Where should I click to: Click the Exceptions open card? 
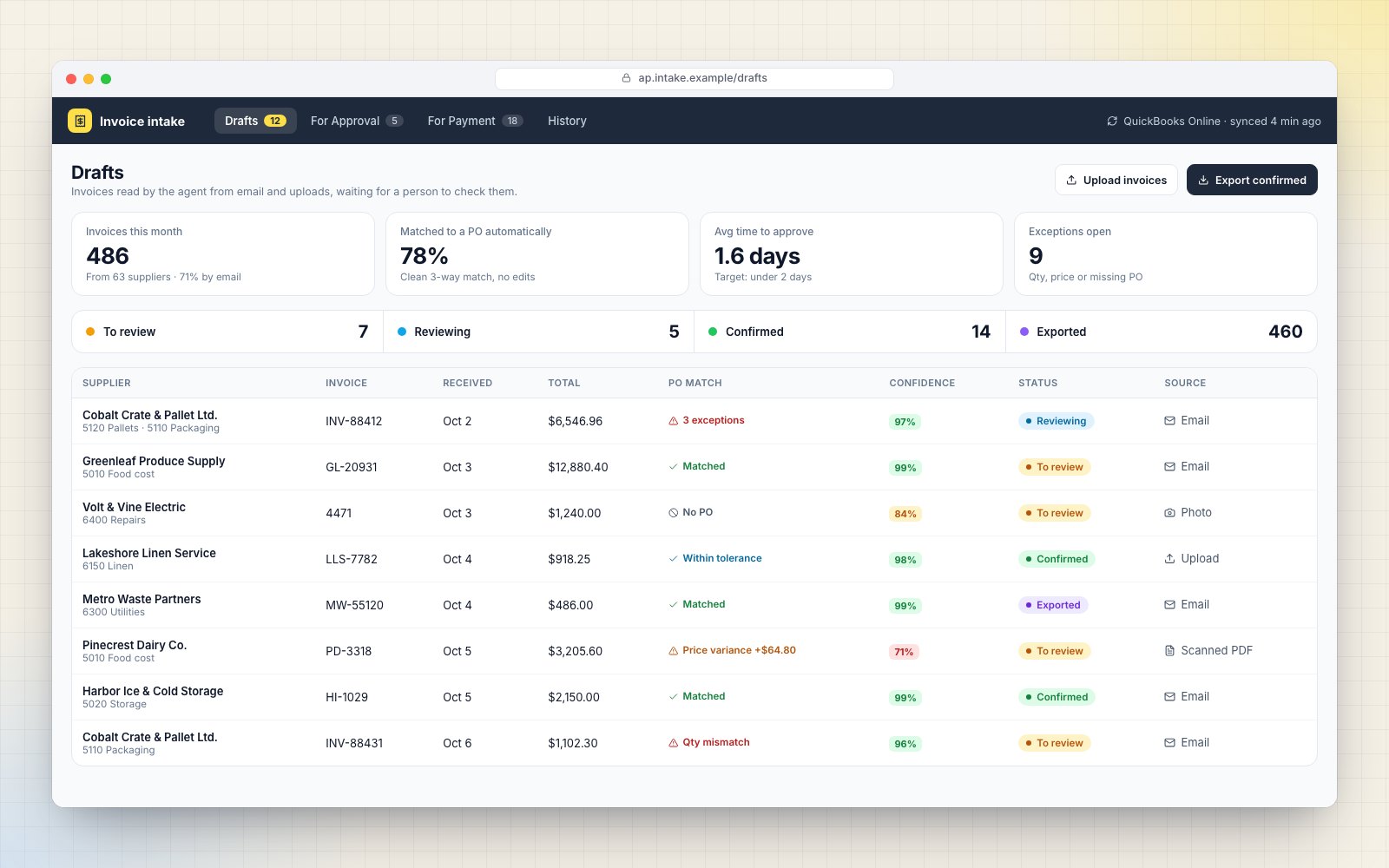[x=1166, y=254]
